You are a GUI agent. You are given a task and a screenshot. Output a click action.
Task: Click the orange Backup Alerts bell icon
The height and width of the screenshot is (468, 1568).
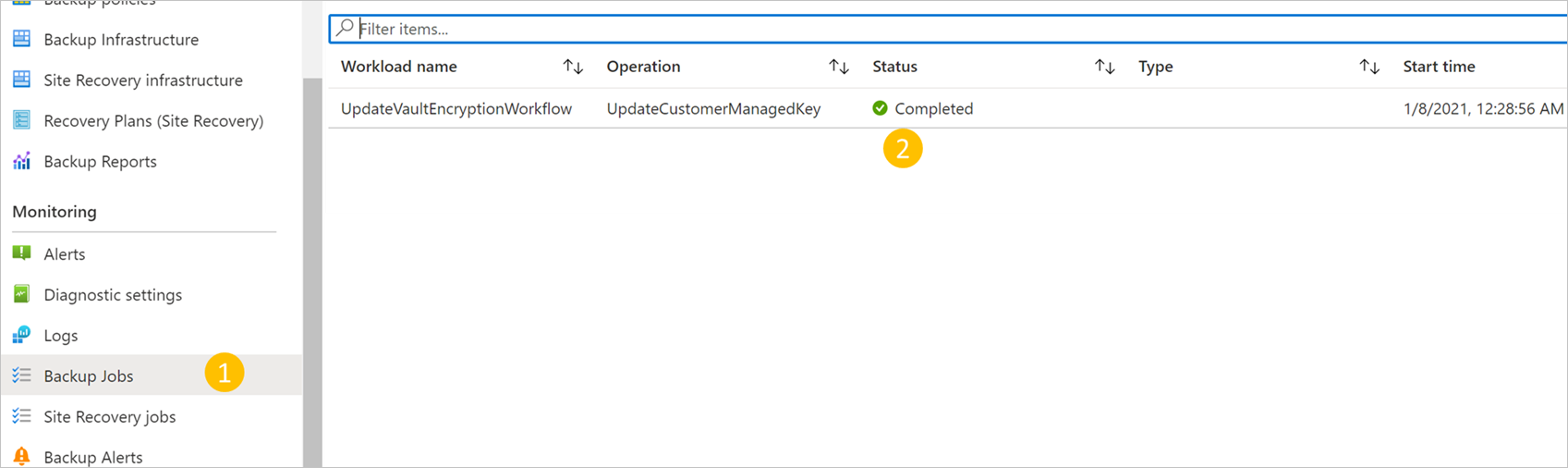21,457
